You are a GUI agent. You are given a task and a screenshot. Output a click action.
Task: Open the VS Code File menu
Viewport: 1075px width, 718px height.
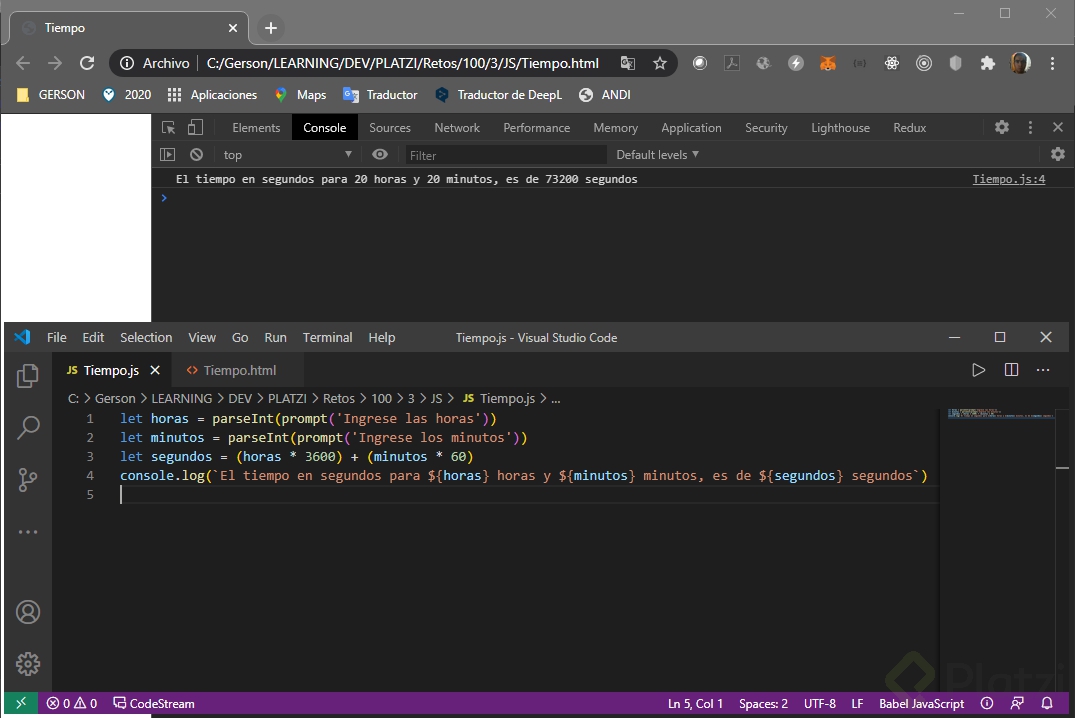(x=56, y=337)
